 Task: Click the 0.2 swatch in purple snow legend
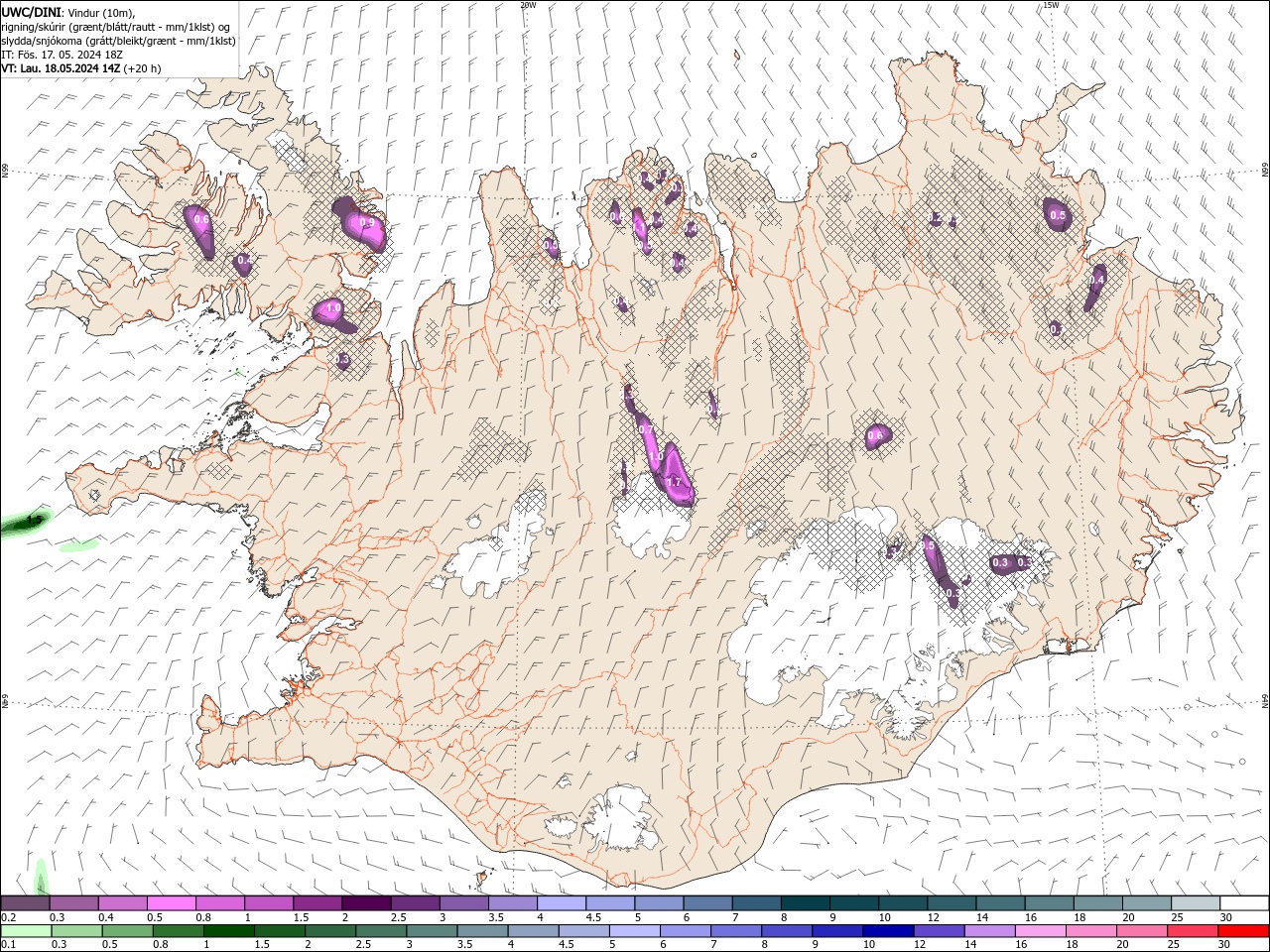pyautogui.click(x=25, y=903)
